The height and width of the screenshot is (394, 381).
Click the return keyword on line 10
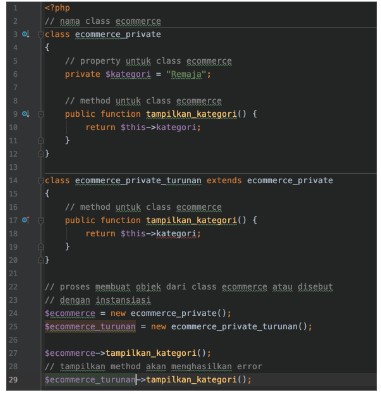[x=100, y=127]
